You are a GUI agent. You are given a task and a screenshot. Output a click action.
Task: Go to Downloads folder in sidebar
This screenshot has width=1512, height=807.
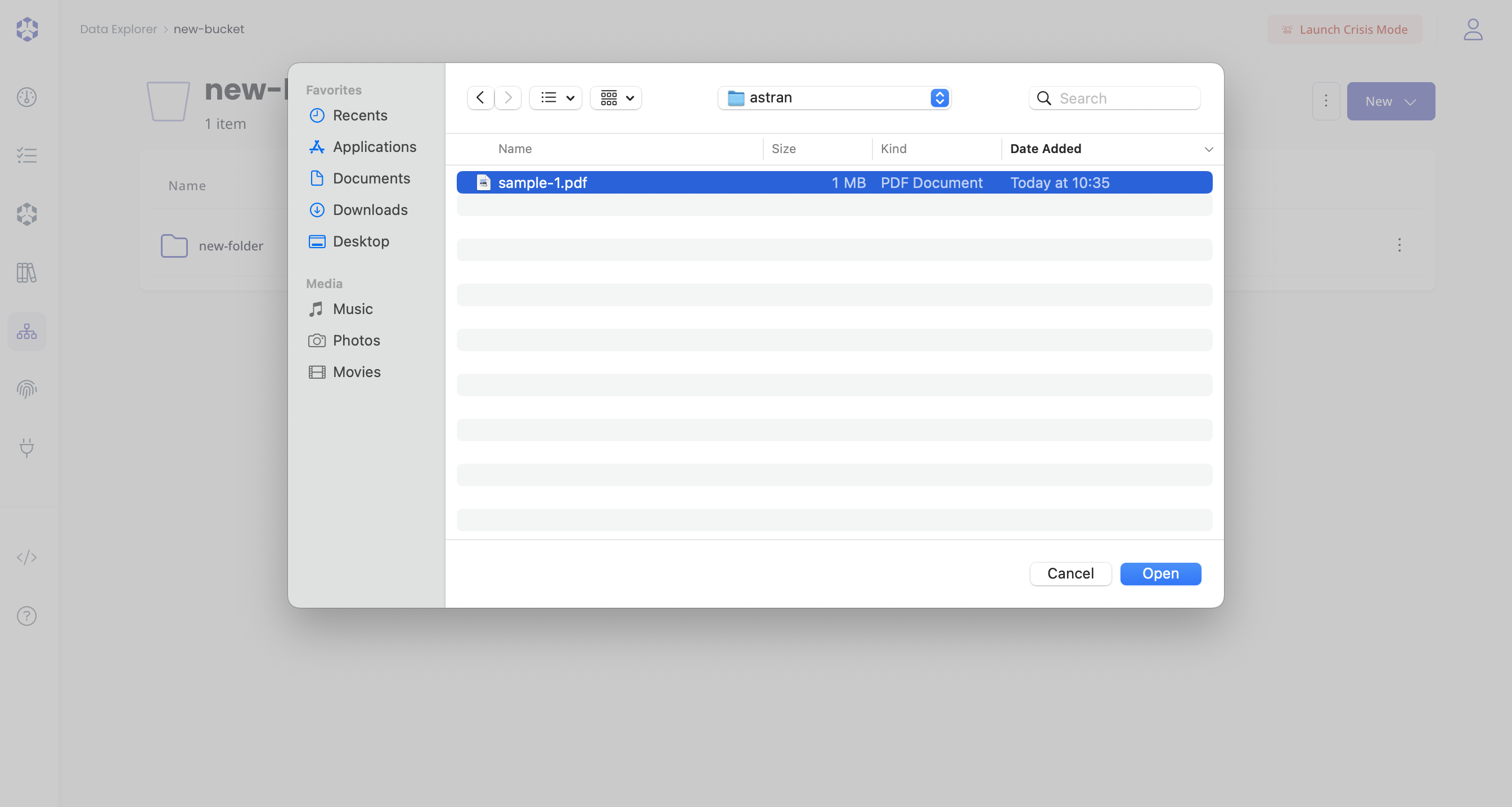click(x=370, y=210)
